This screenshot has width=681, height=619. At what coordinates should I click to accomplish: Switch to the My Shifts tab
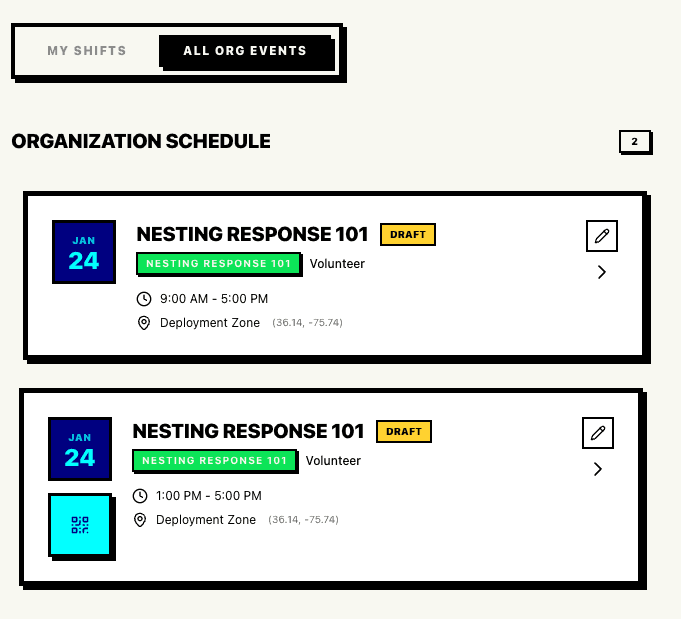[87, 51]
